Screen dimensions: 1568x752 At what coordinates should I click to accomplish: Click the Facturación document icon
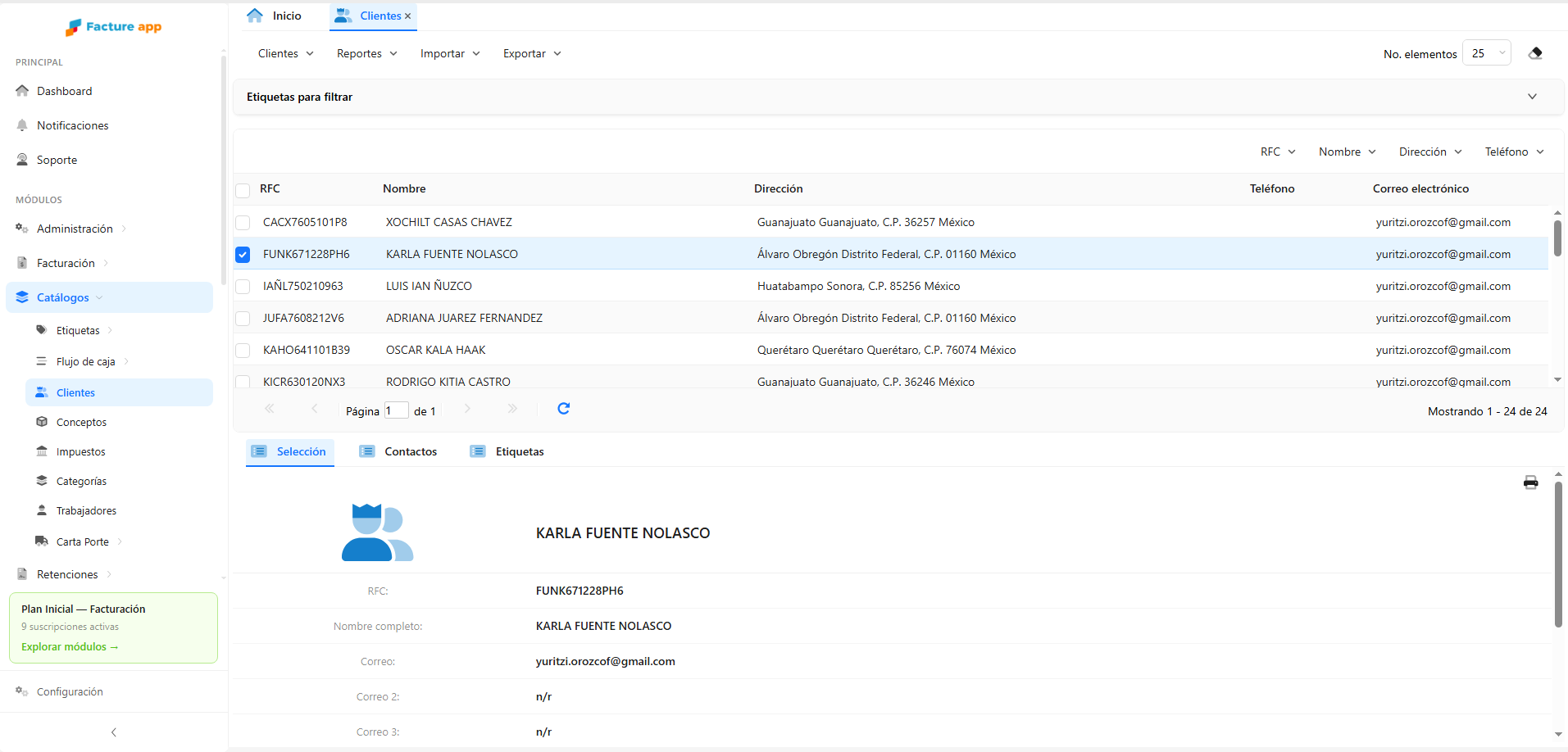pos(22,263)
